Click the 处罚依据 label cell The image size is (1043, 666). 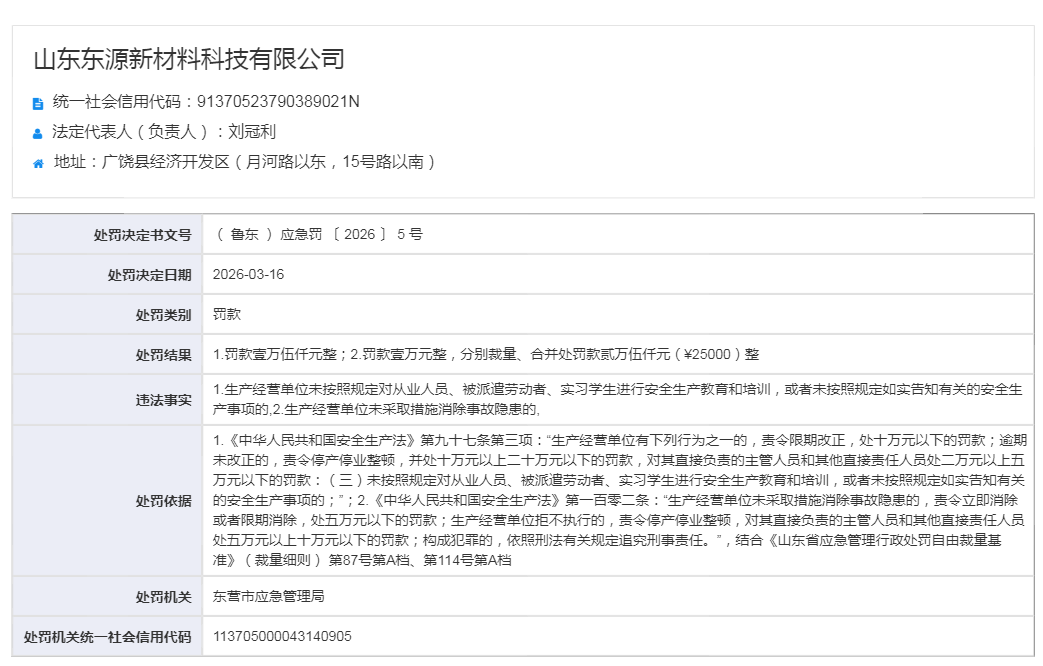click(x=107, y=501)
